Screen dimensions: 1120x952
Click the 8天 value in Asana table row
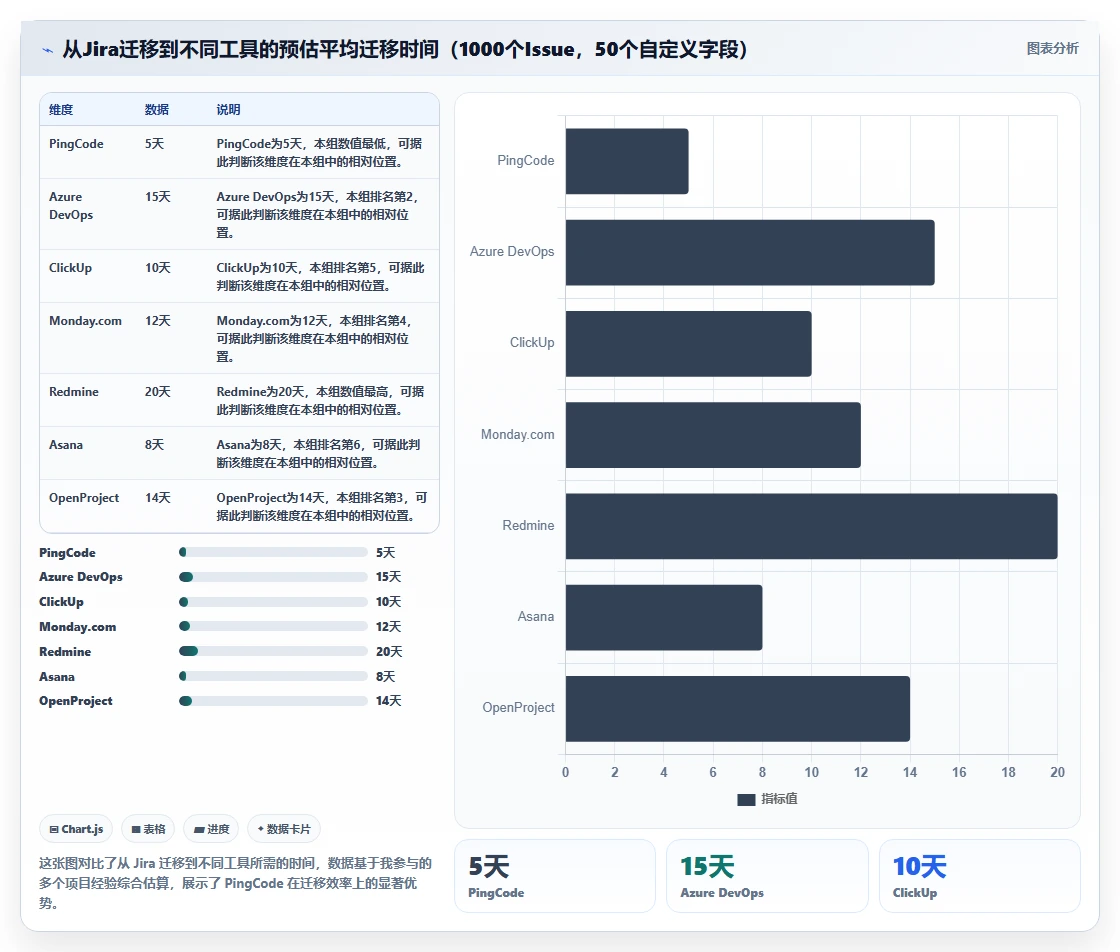click(154, 445)
